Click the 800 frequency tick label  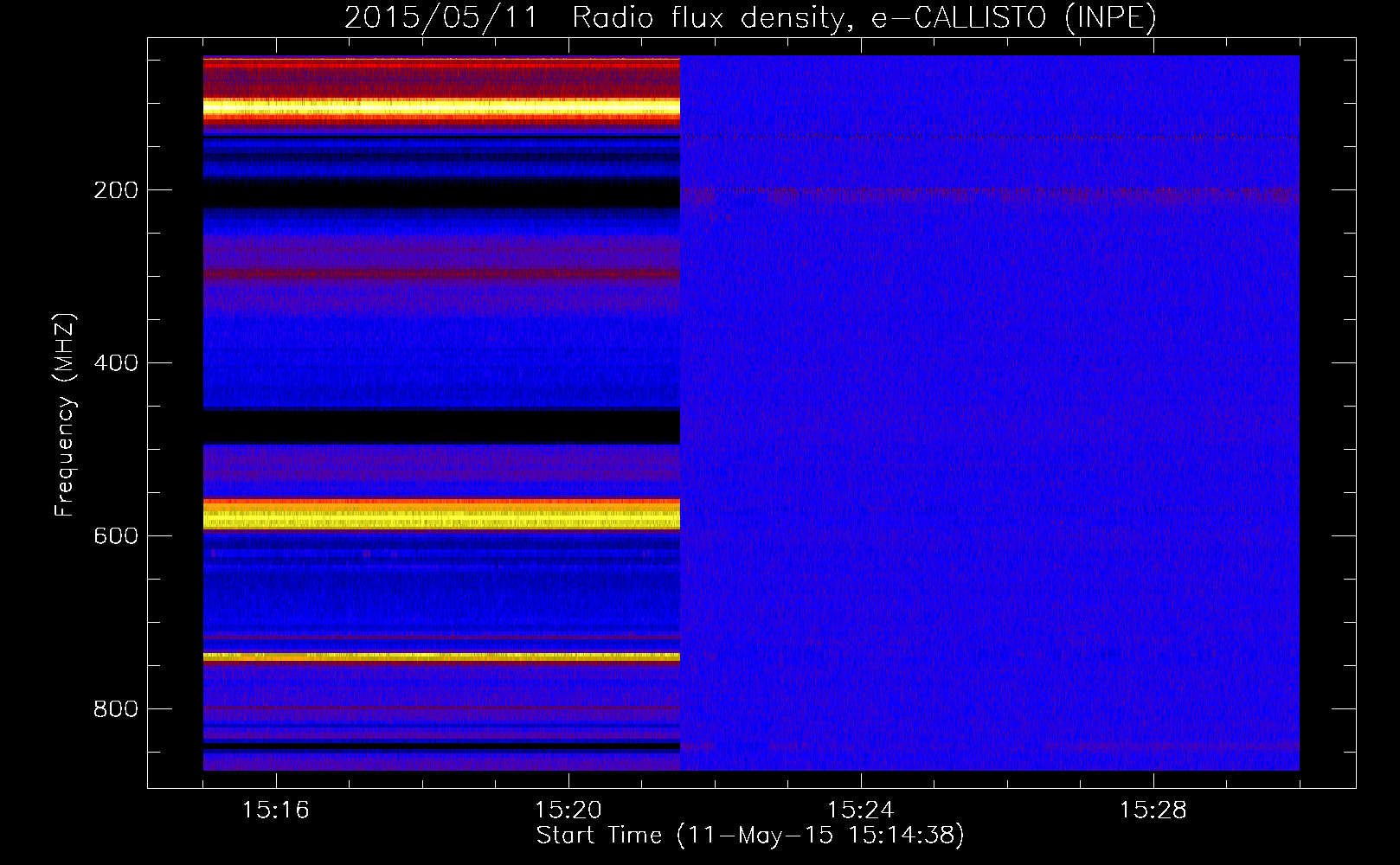coord(116,709)
